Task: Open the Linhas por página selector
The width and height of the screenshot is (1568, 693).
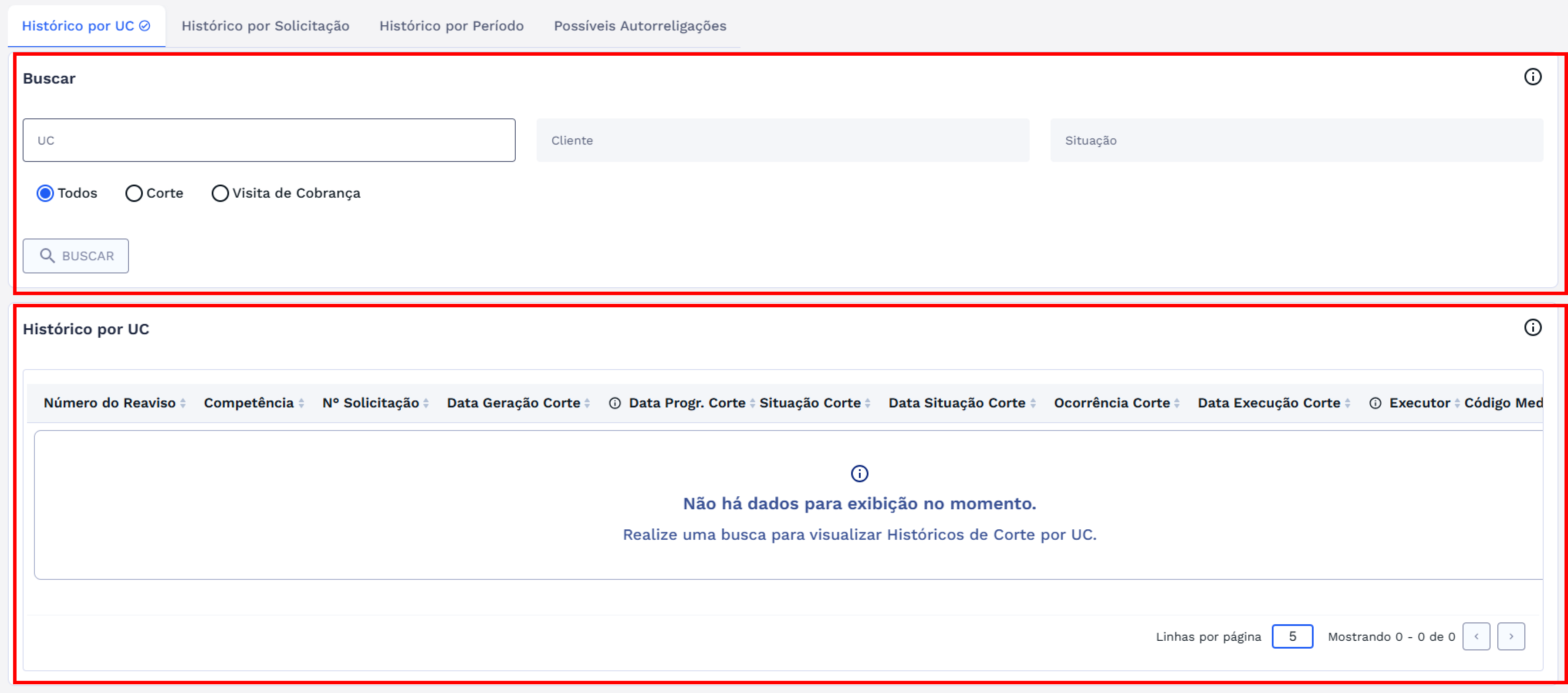Action: click(x=1292, y=636)
